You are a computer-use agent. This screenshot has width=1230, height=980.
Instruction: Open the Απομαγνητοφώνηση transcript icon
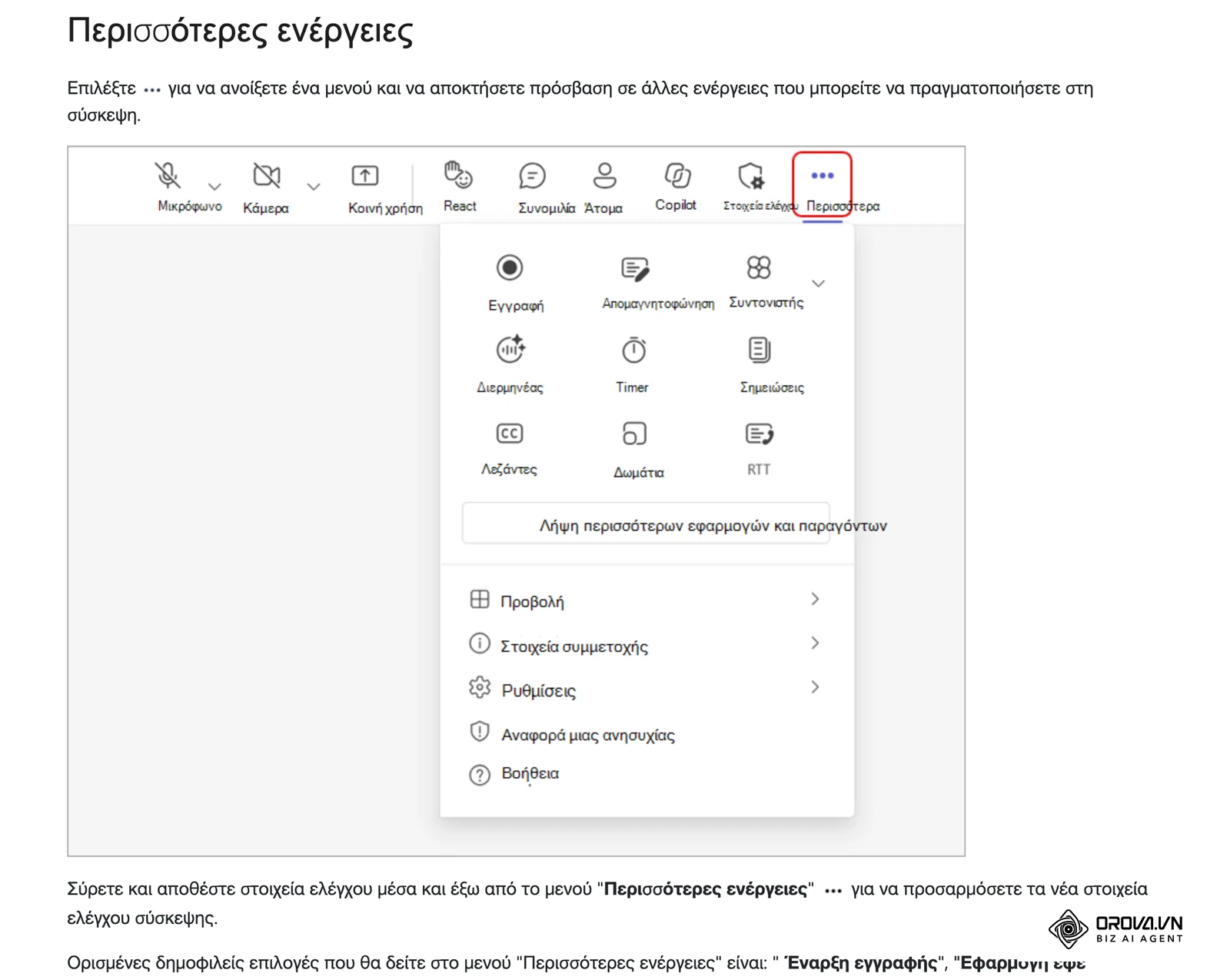click(635, 268)
